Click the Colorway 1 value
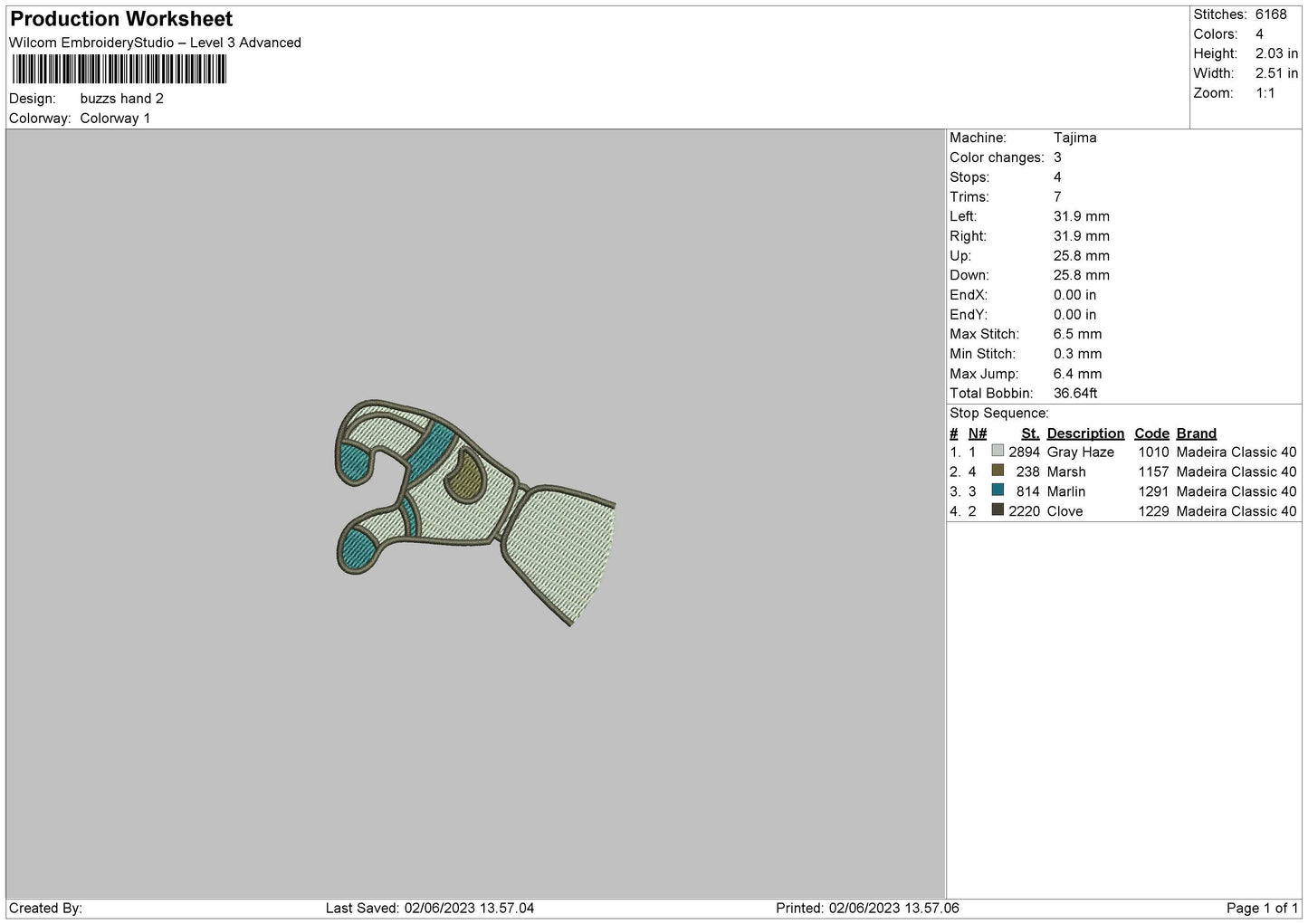 pos(116,119)
